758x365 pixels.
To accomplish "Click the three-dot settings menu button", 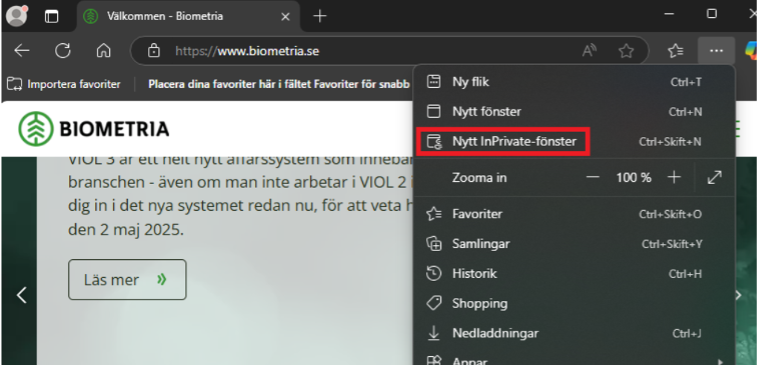I will click(x=716, y=50).
